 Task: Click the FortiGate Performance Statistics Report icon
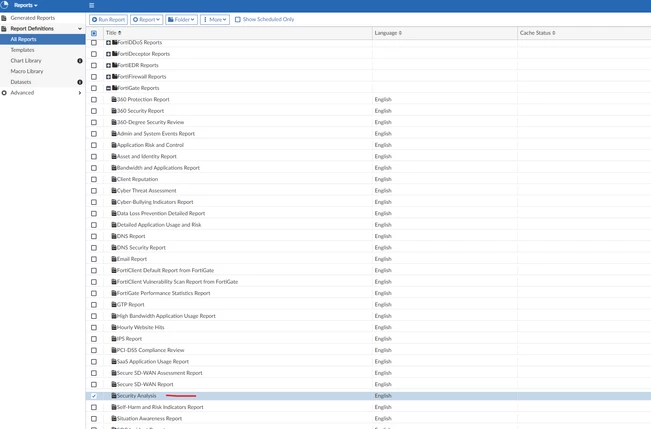point(114,293)
